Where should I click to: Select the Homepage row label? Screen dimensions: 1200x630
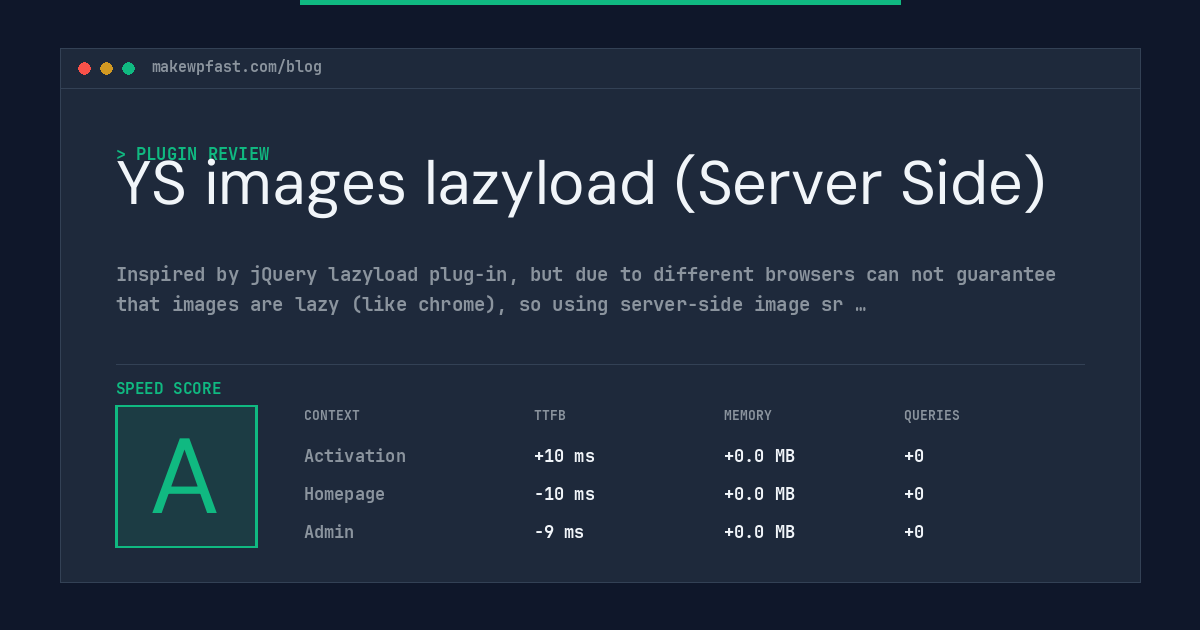(x=344, y=494)
